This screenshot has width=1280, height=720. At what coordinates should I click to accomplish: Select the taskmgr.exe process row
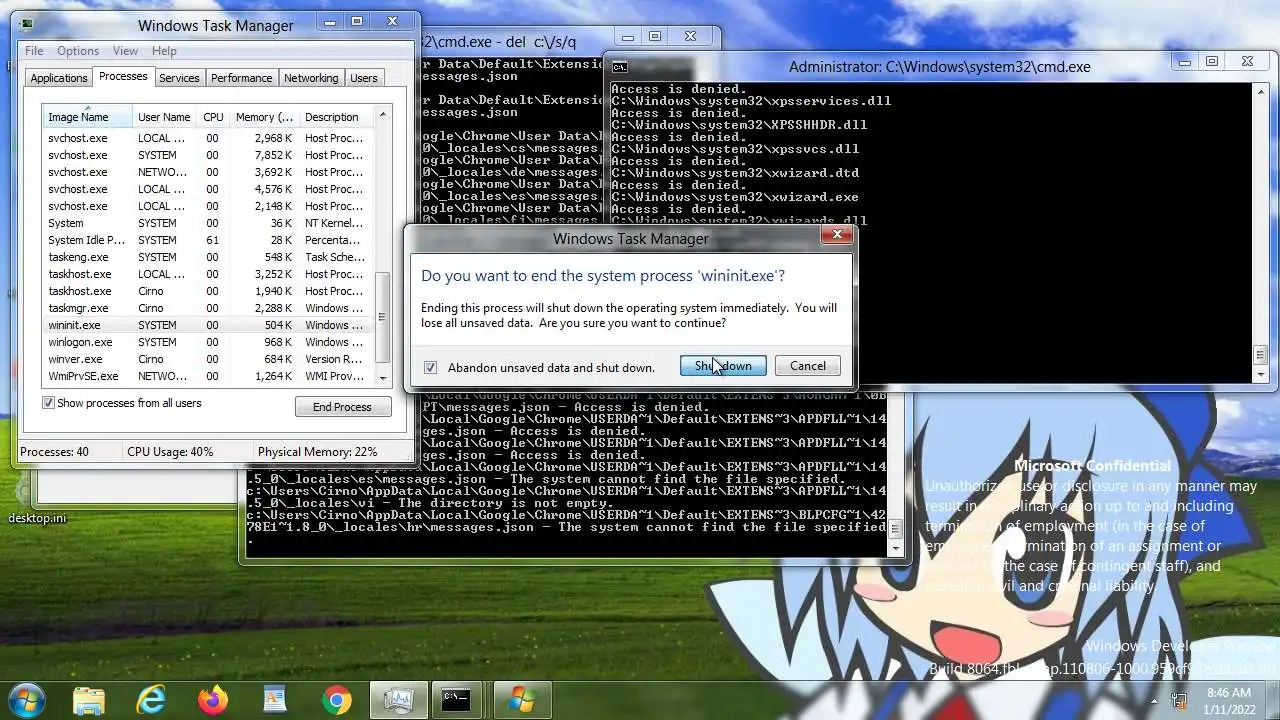point(208,308)
